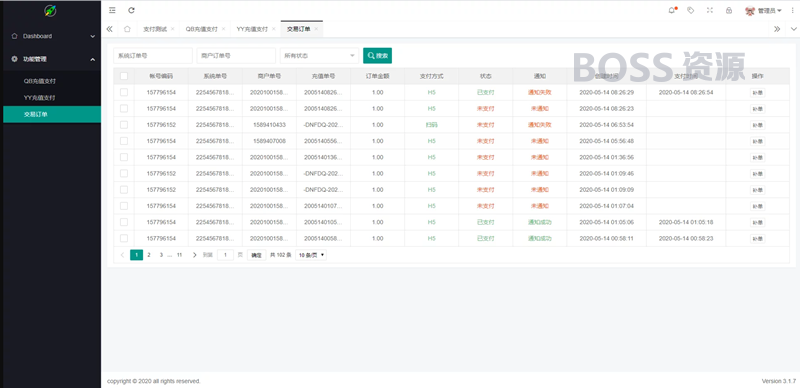
Task: Click the tag icon in top bar
Action: (x=690, y=10)
